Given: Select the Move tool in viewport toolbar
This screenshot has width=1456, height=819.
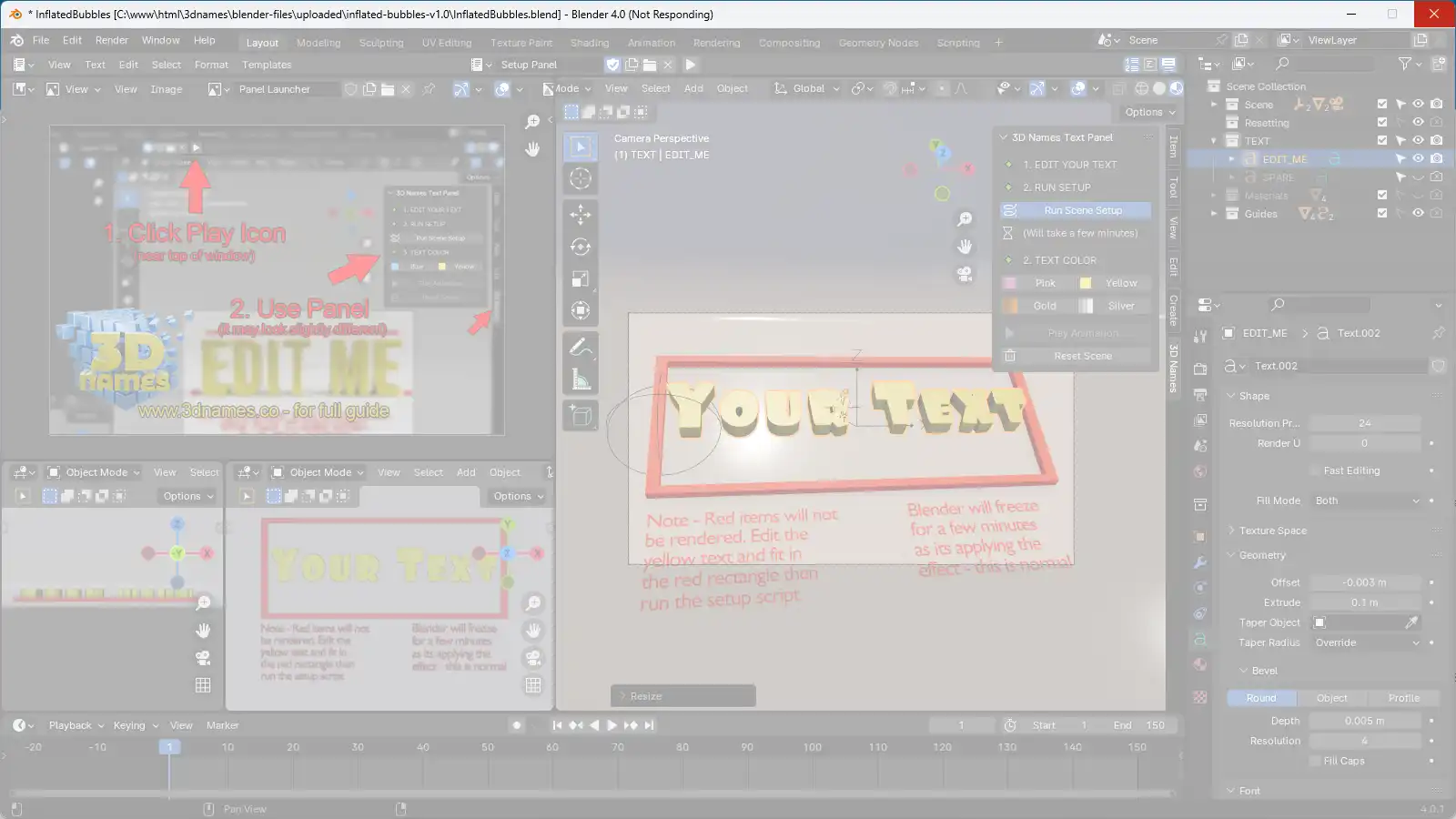Looking at the screenshot, I should coord(581,214).
